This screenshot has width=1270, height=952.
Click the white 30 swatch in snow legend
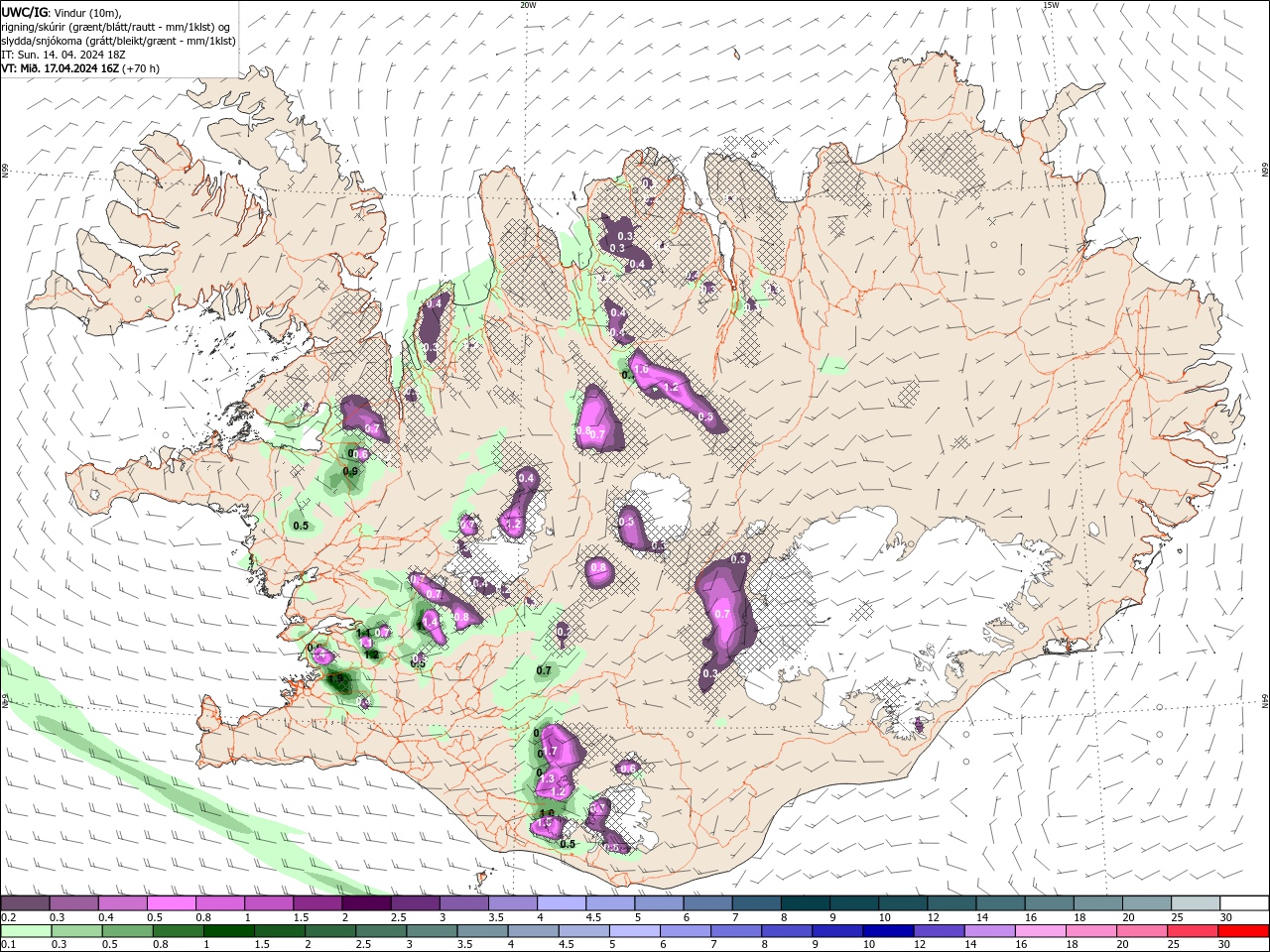(x=1244, y=903)
